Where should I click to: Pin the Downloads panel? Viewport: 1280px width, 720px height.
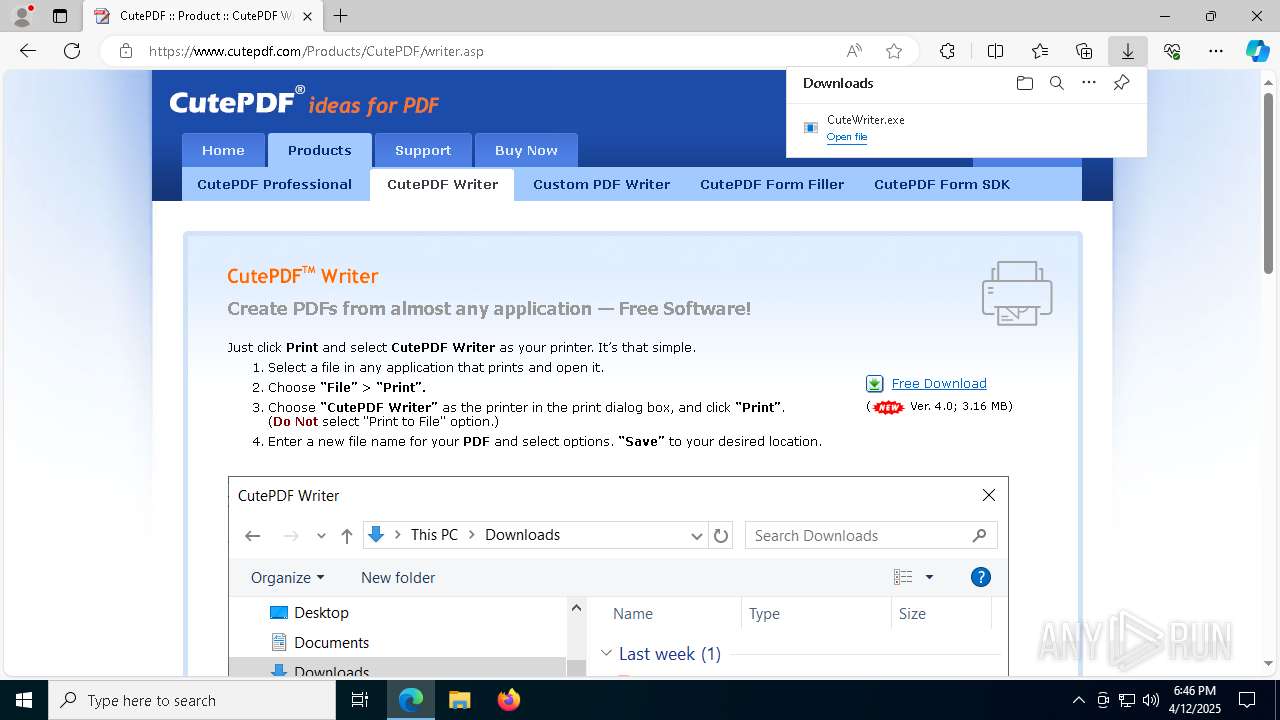coord(1122,83)
